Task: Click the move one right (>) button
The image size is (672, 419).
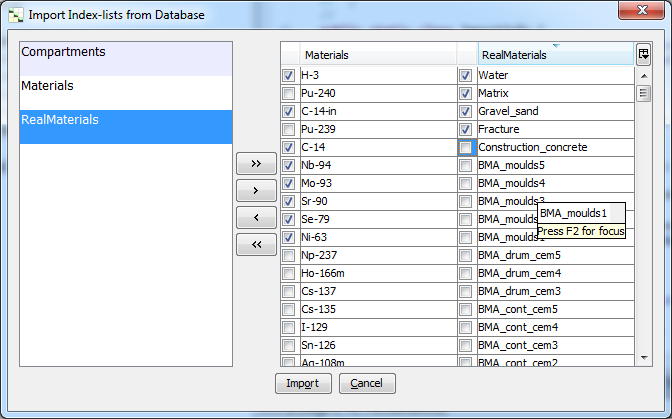Action: [x=256, y=190]
